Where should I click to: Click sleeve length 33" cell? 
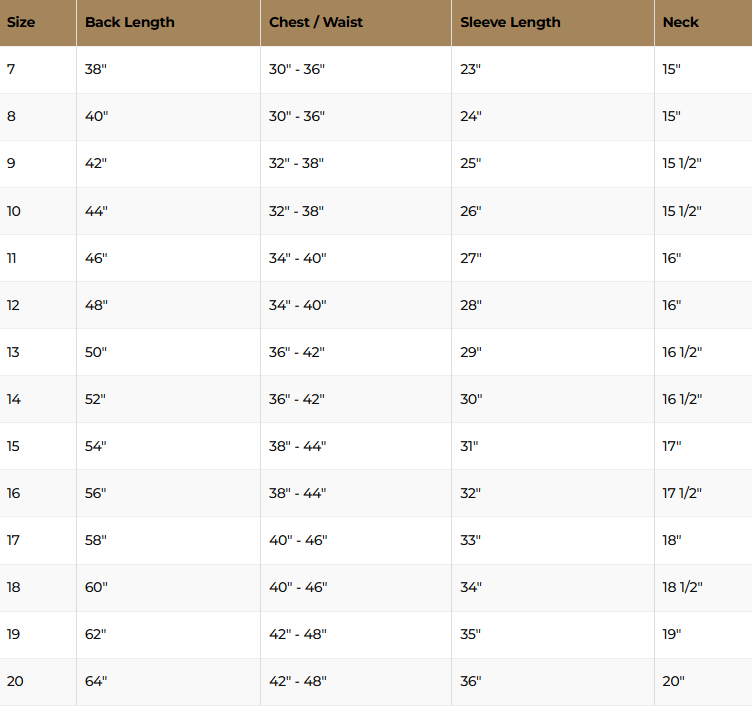click(x=553, y=540)
